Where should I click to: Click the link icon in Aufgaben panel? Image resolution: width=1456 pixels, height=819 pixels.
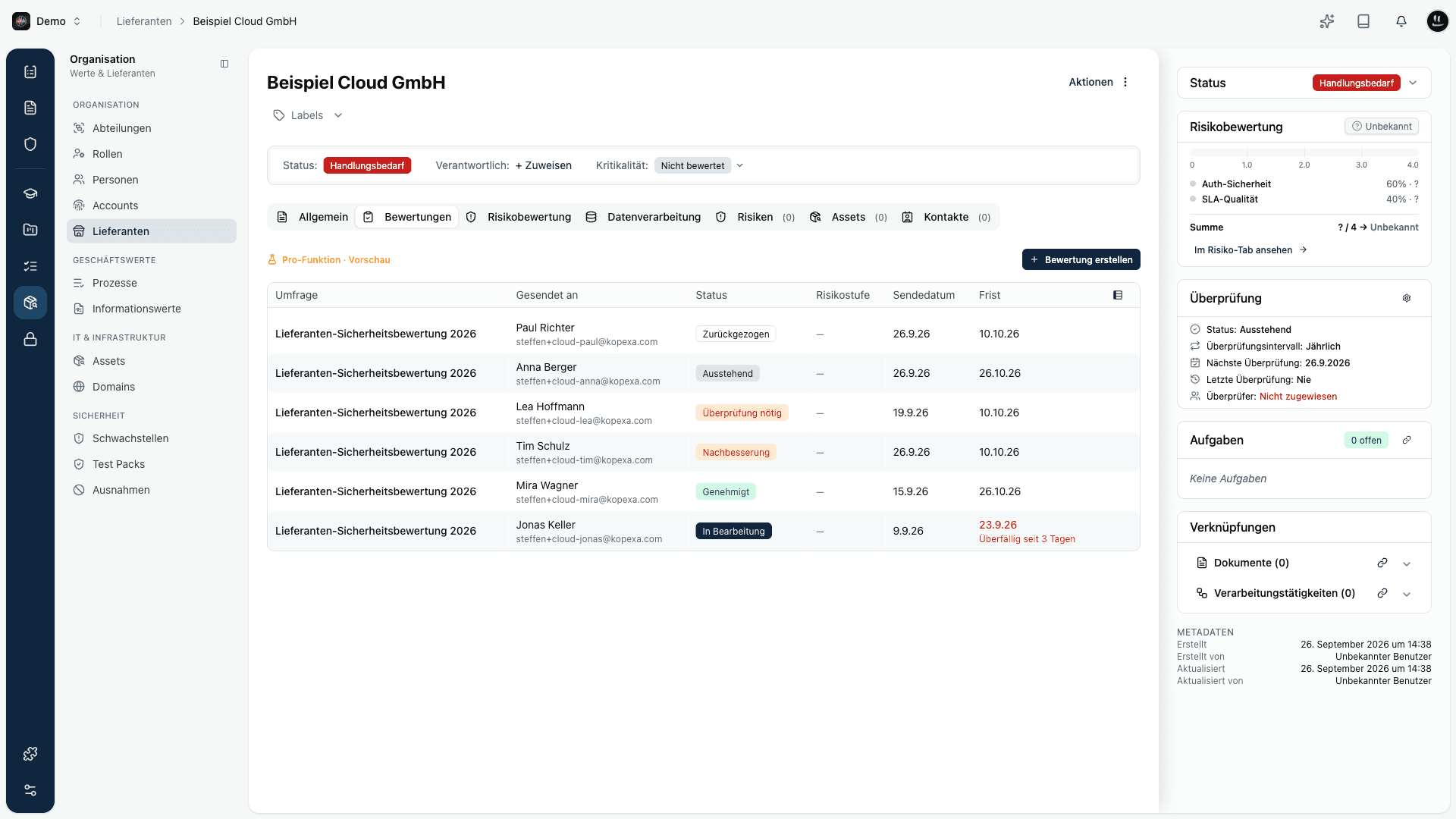point(1407,440)
